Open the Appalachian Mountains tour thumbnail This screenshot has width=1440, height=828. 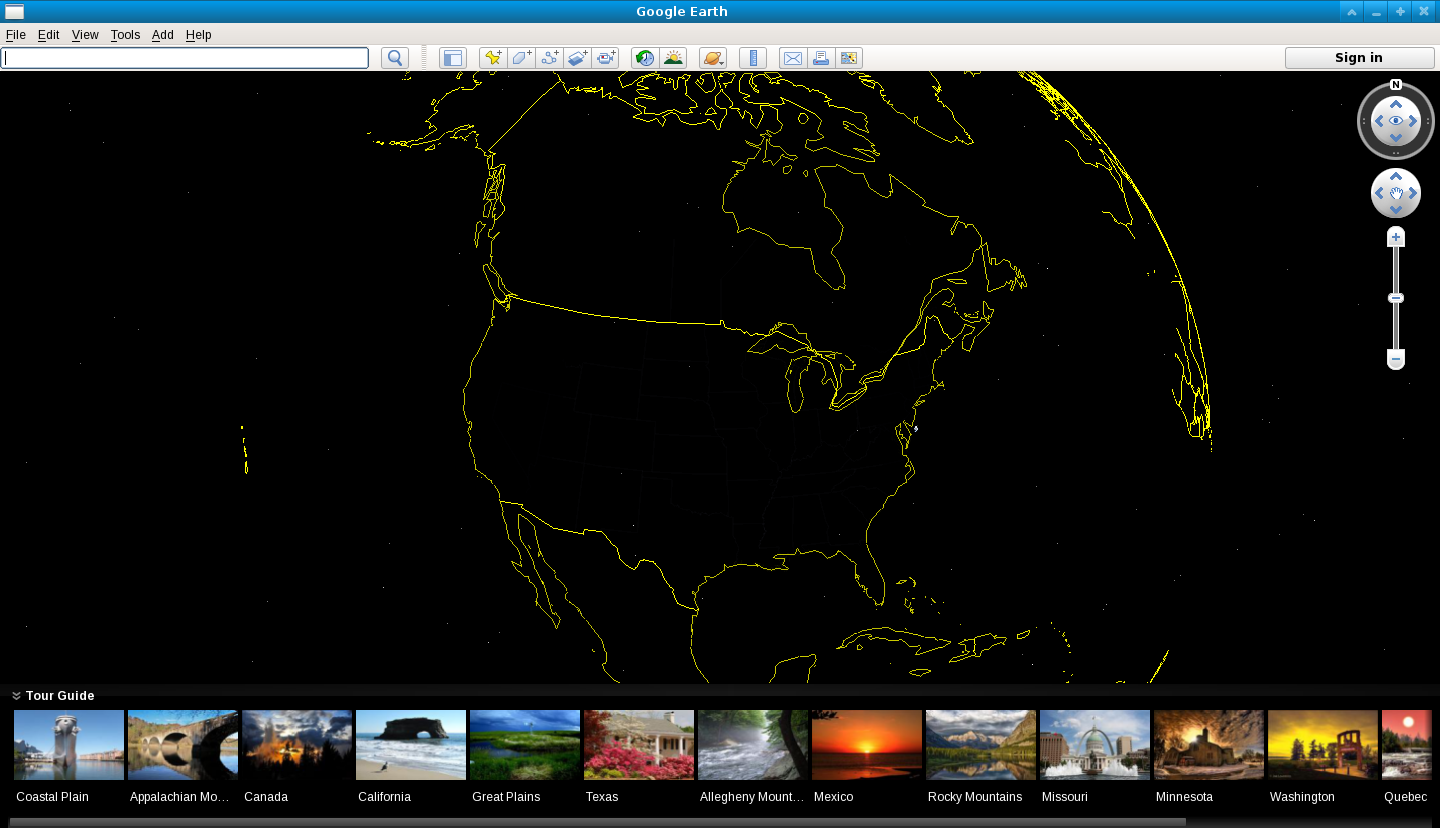183,745
